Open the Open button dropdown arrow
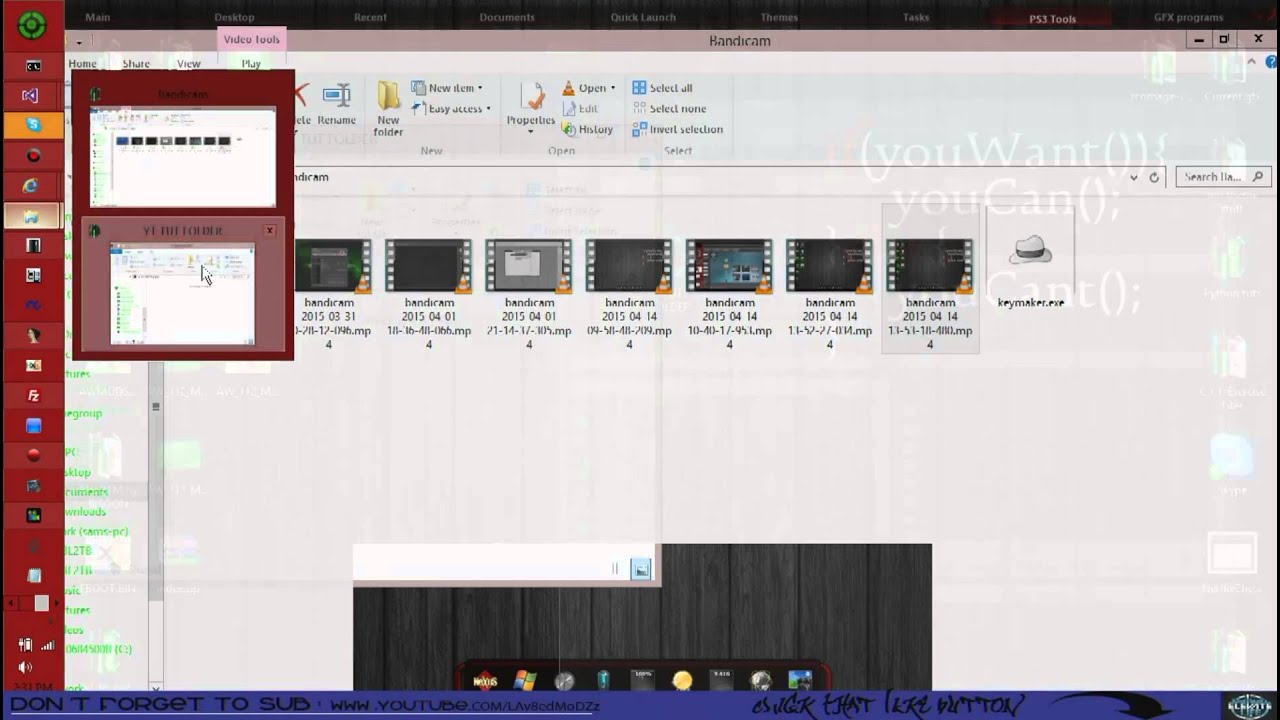1280x720 pixels. (613, 88)
